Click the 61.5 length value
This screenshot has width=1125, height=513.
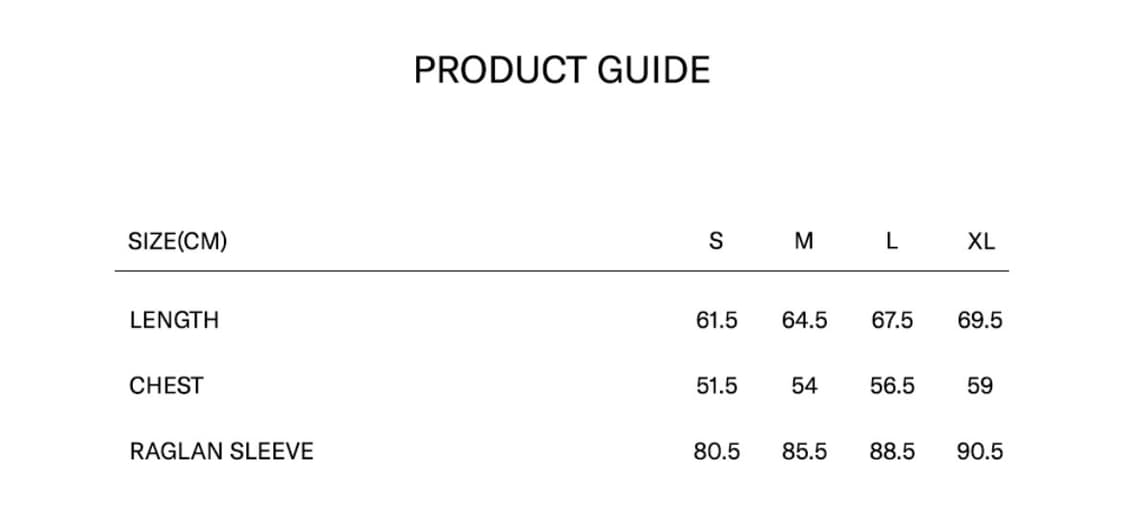(716, 320)
